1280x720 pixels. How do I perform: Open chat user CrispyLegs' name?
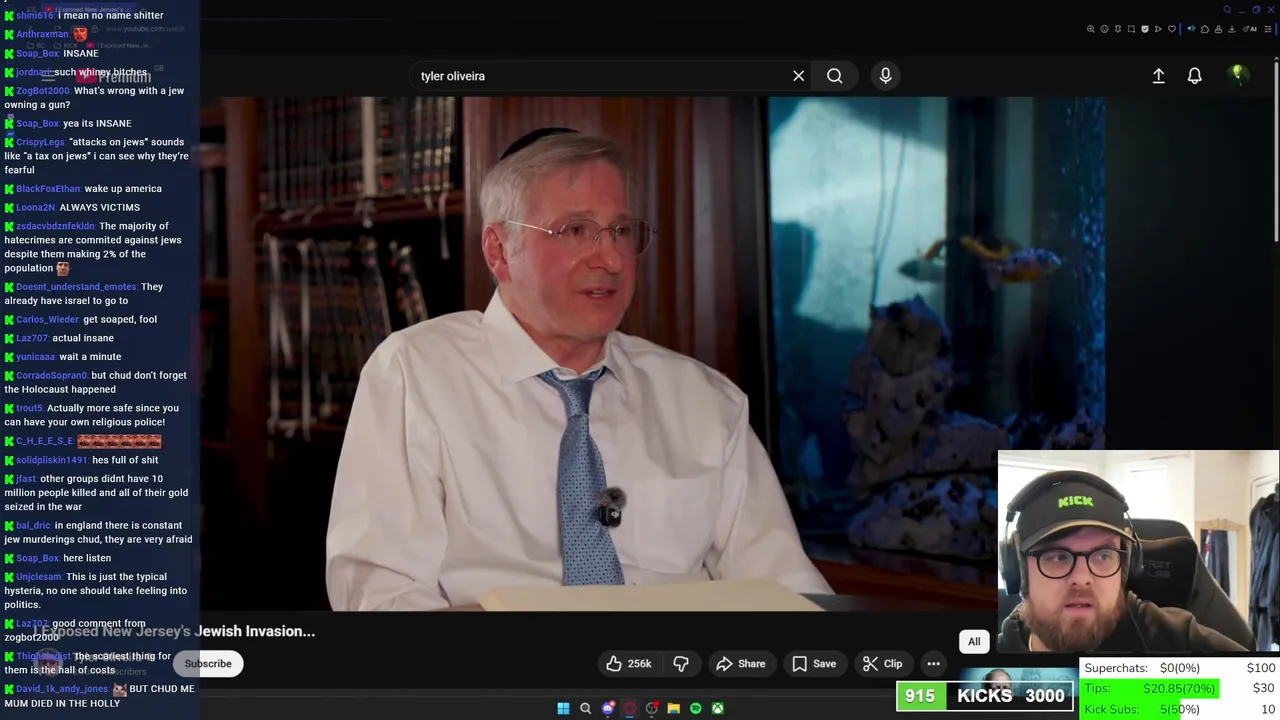(x=40, y=142)
